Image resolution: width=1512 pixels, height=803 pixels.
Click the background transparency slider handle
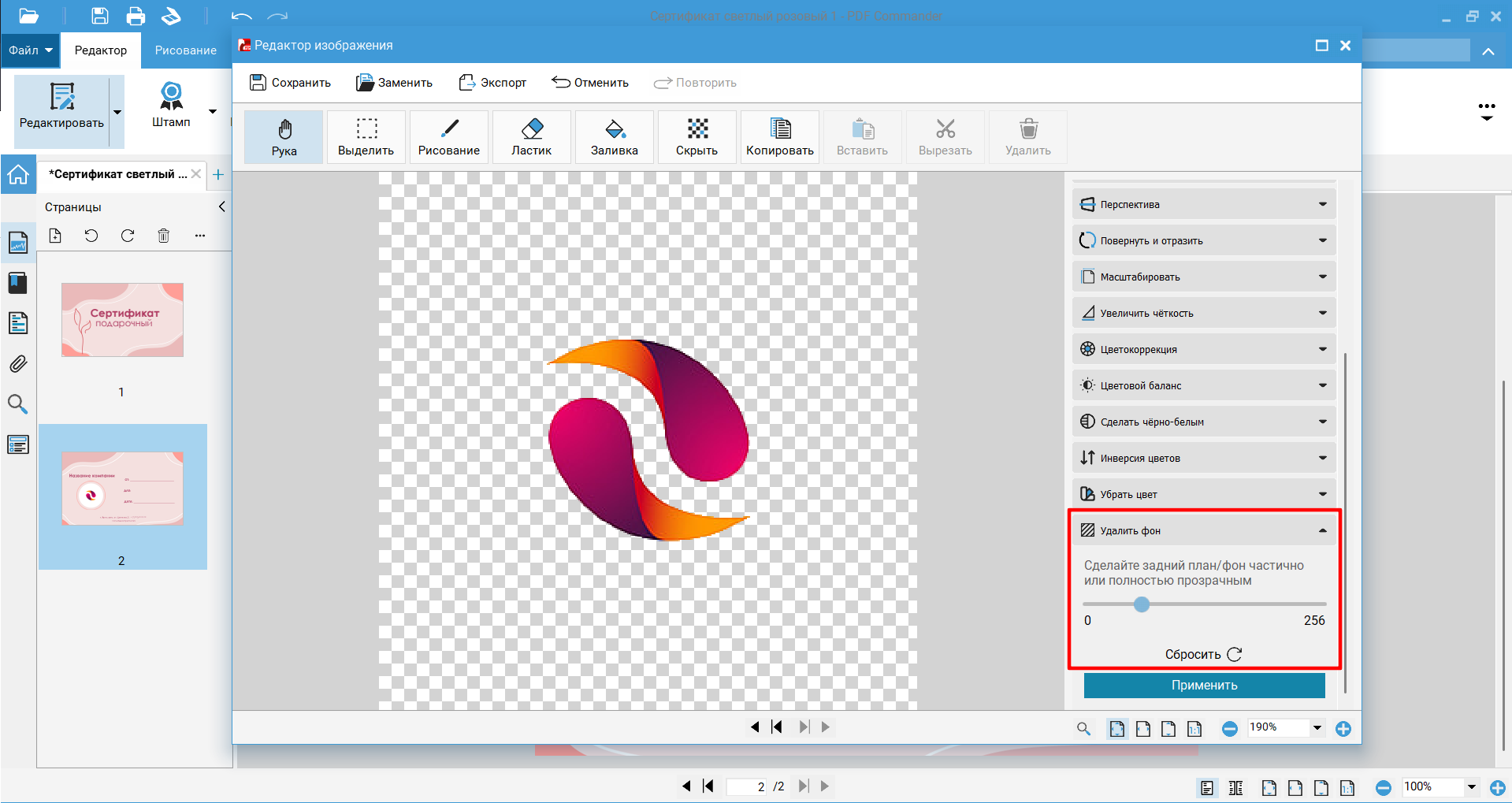(1142, 604)
